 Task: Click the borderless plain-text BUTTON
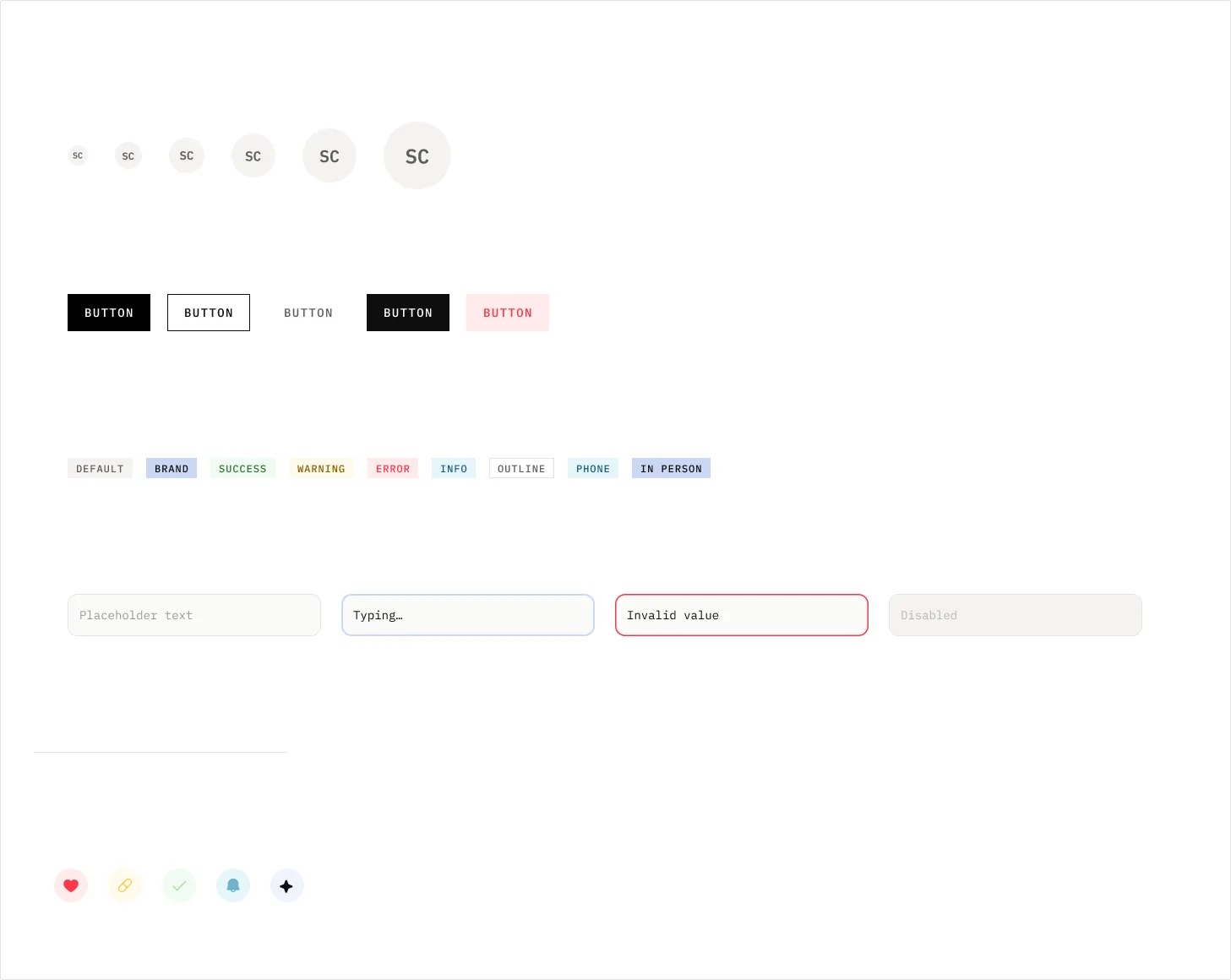(x=308, y=313)
